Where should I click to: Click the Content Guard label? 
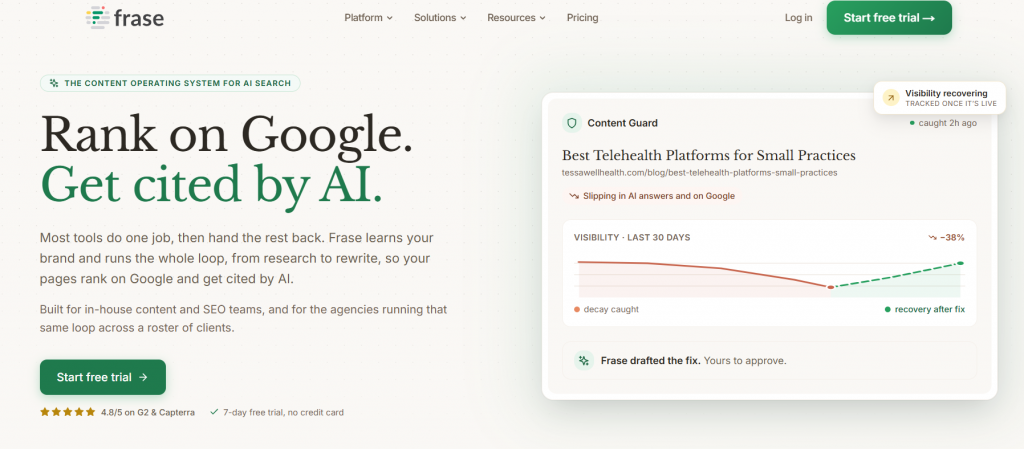click(622, 123)
